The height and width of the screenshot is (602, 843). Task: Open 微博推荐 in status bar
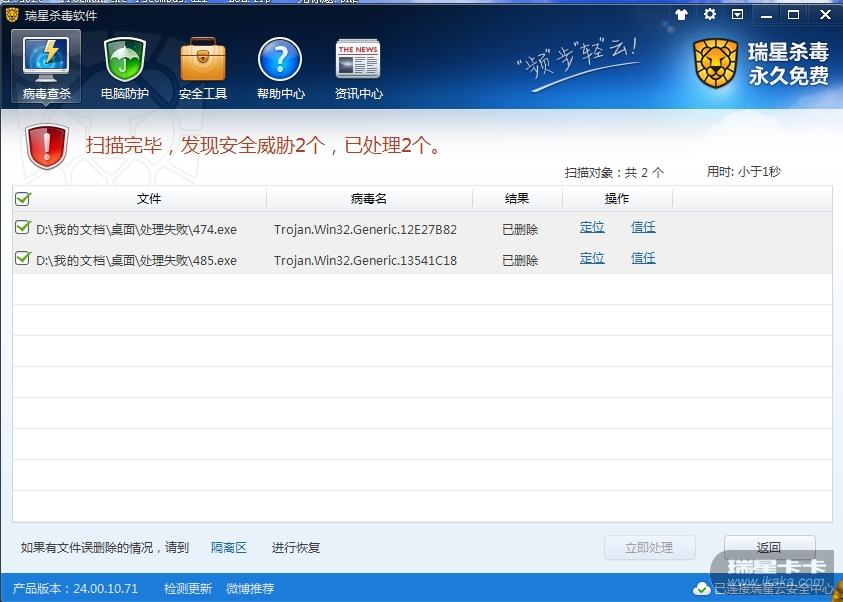pos(250,589)
